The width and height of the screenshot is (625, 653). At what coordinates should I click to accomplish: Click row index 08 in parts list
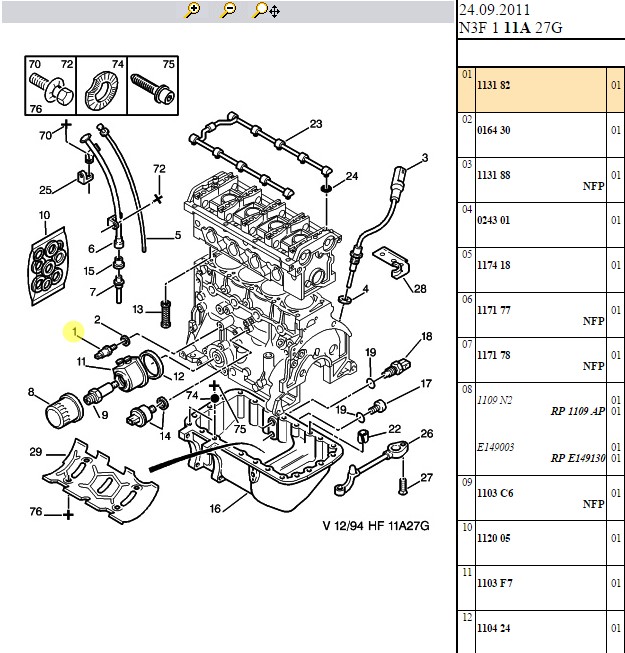[467, 389]
